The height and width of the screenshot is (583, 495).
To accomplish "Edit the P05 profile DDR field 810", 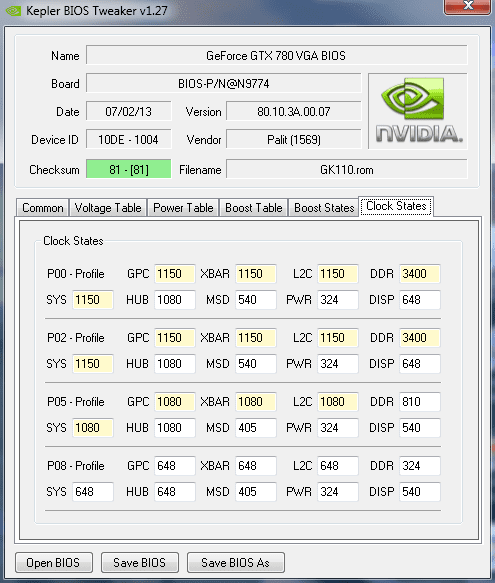I will [420, 402].
